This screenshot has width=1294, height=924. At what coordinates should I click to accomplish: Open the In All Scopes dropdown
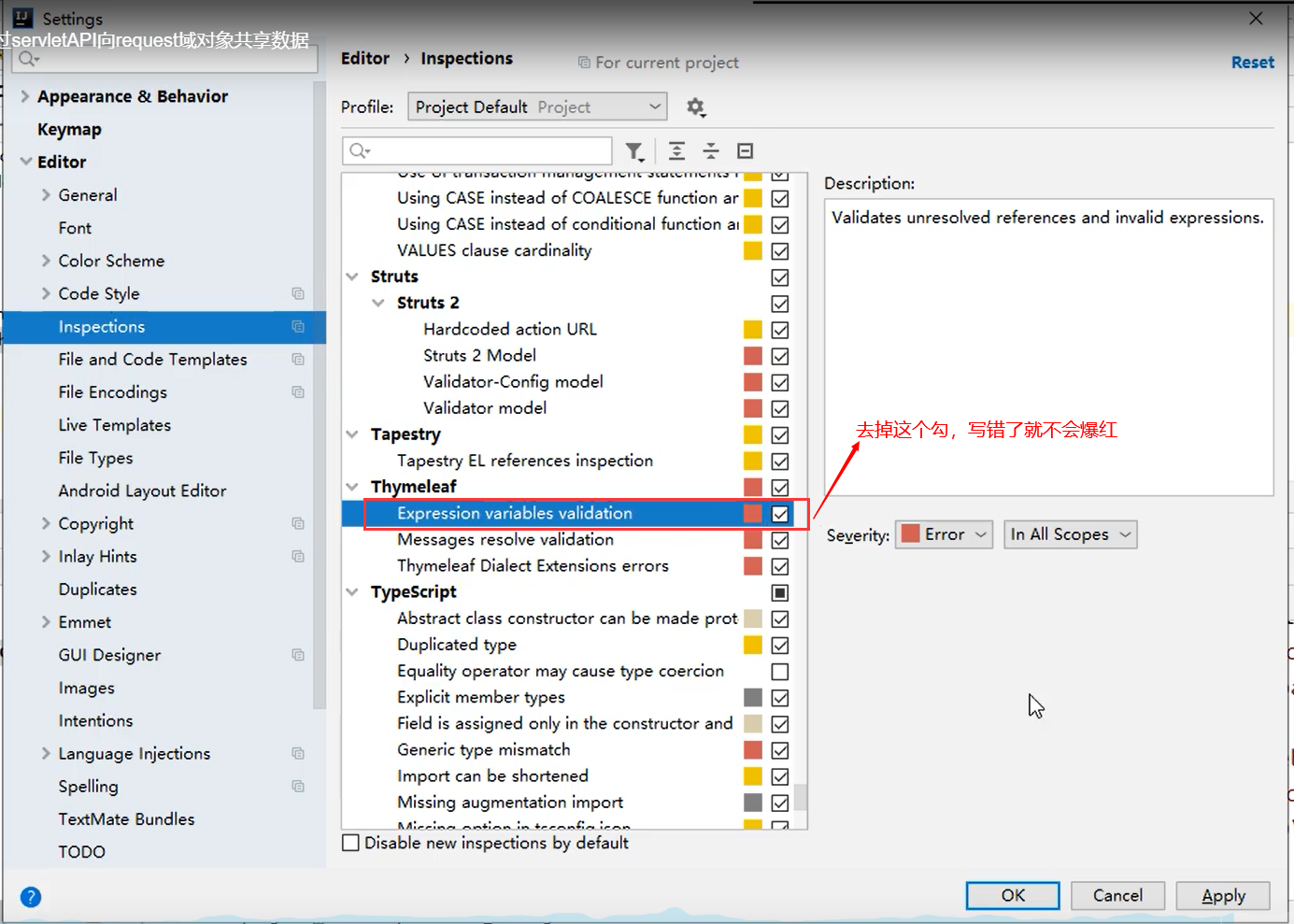point(1070,534)
